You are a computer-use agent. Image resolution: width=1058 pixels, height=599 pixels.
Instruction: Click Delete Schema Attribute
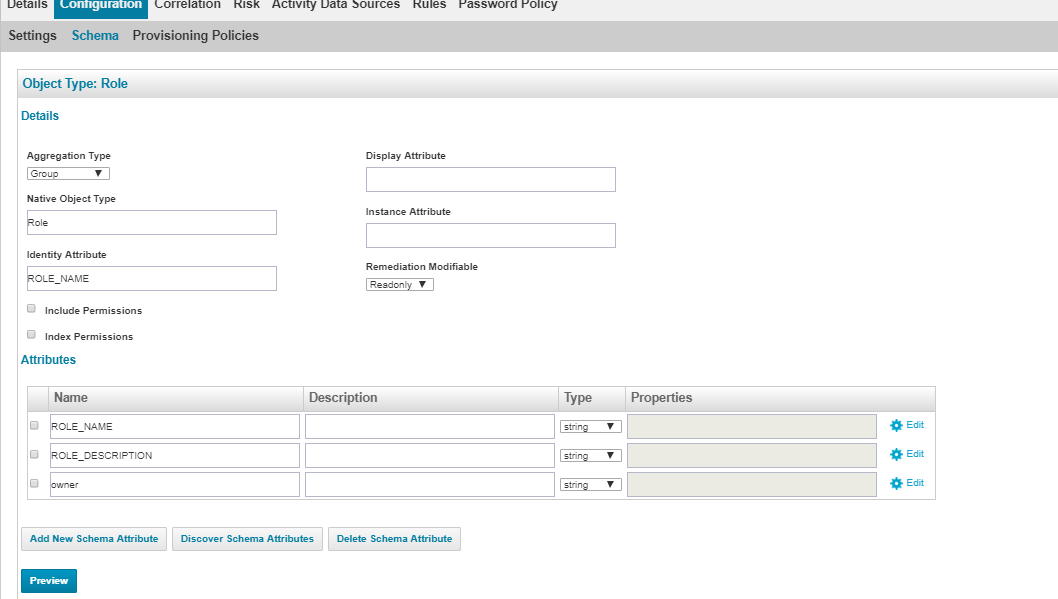coord(393,538)
